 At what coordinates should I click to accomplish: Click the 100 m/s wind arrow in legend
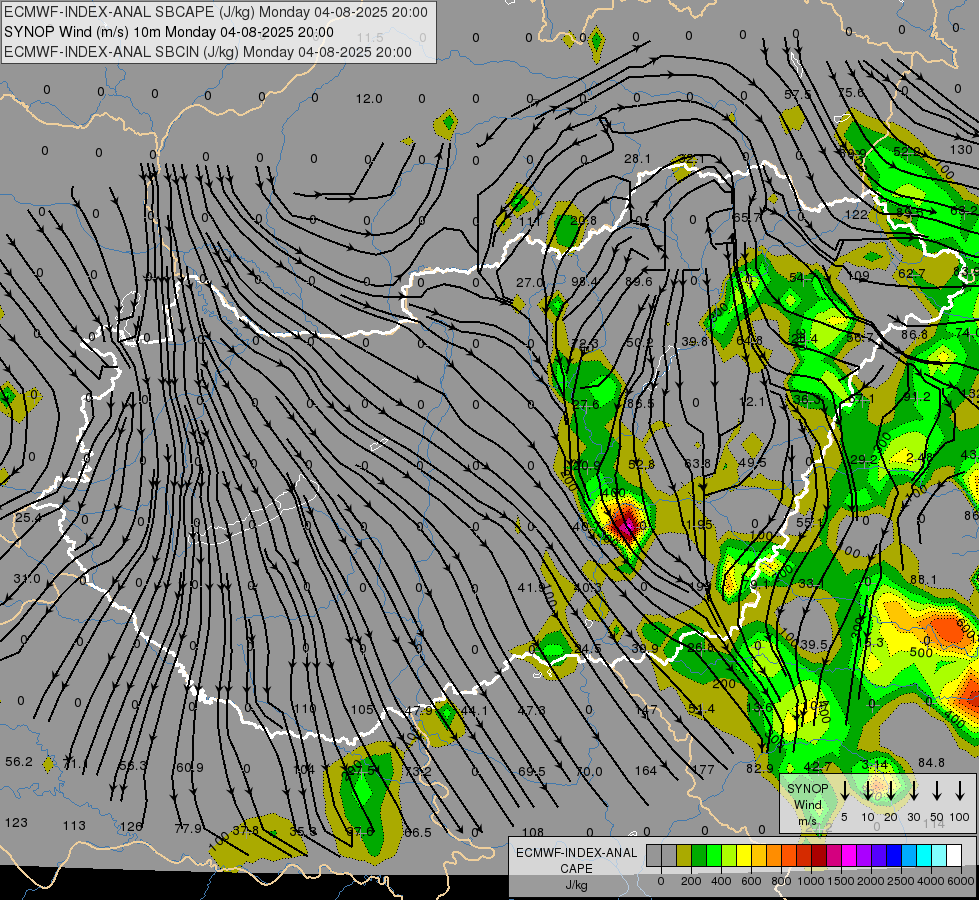pyautogui.click(x=960, y=791)
